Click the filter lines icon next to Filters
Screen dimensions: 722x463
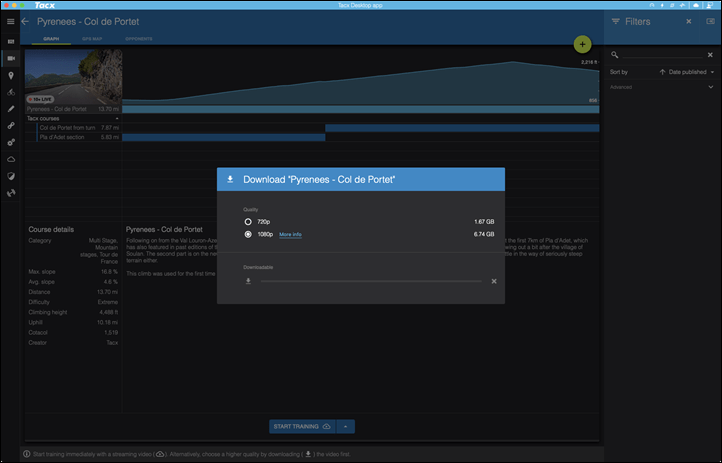tap(616, 22)
